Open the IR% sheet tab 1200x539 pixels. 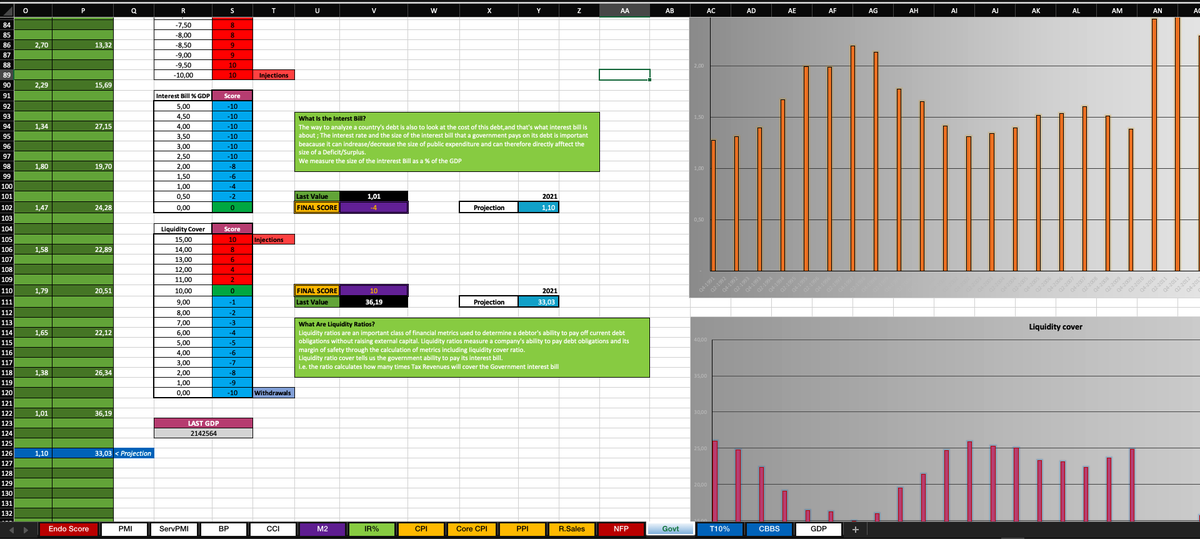[x=371, y=528]
